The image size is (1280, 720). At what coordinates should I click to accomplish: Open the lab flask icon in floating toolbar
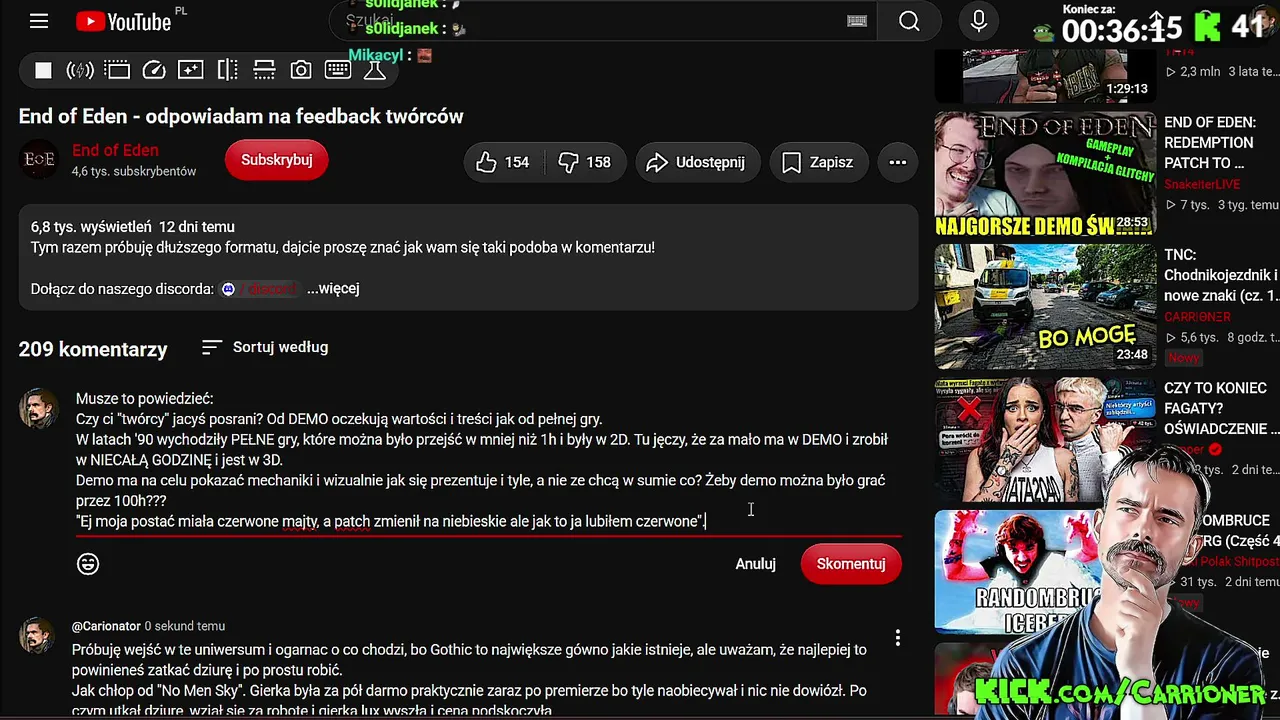(x=375, y=70)
